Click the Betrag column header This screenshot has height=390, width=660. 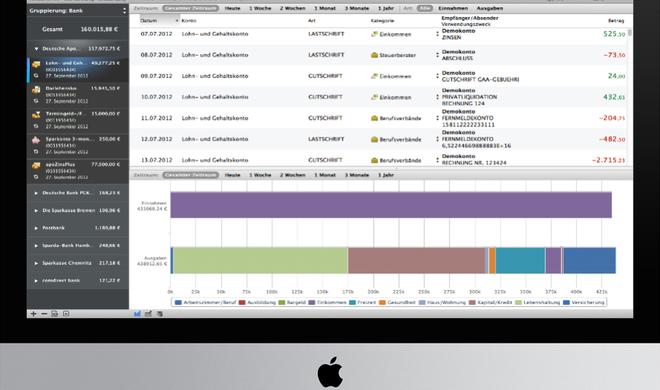616,21
